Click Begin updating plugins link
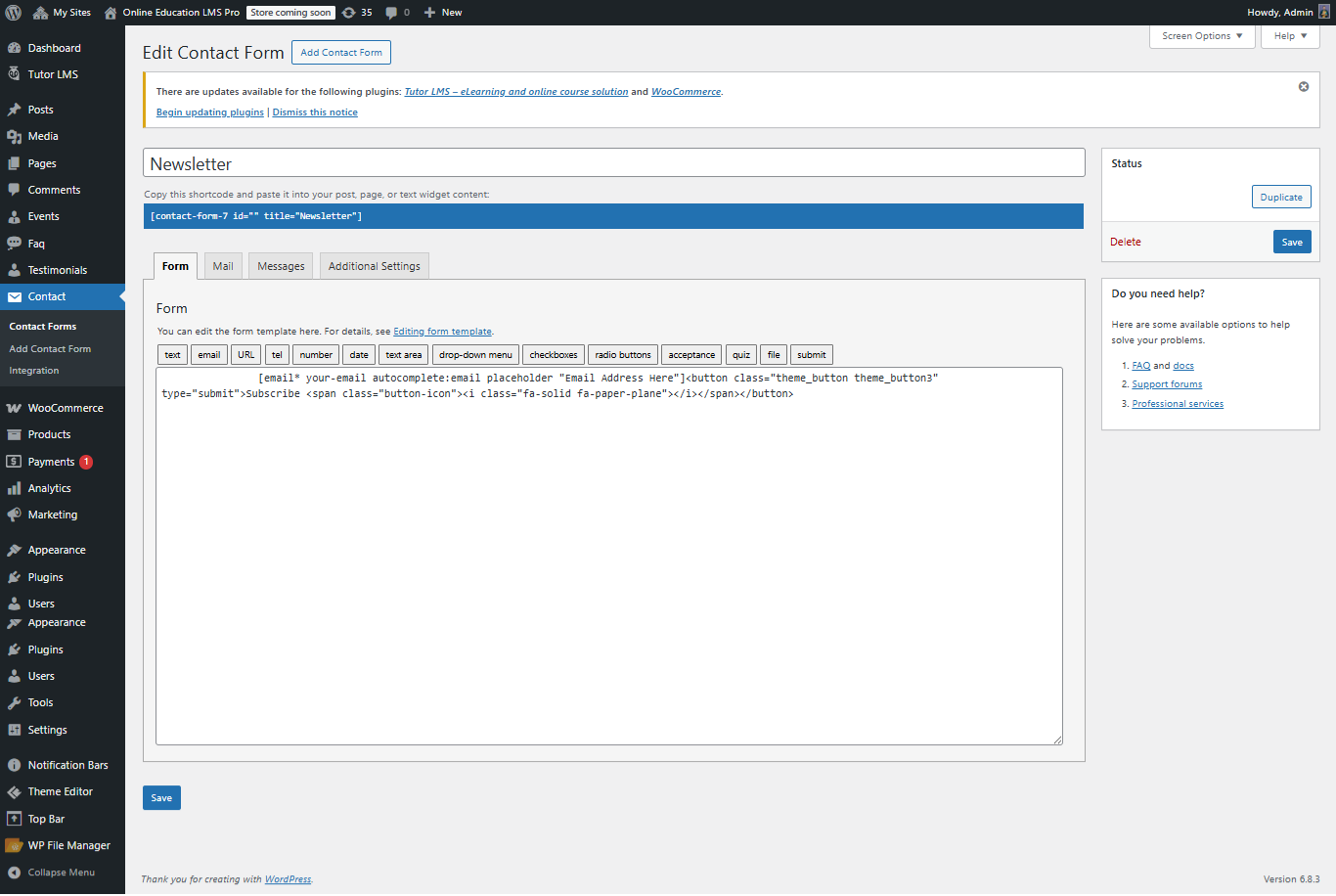 (209, 112)
